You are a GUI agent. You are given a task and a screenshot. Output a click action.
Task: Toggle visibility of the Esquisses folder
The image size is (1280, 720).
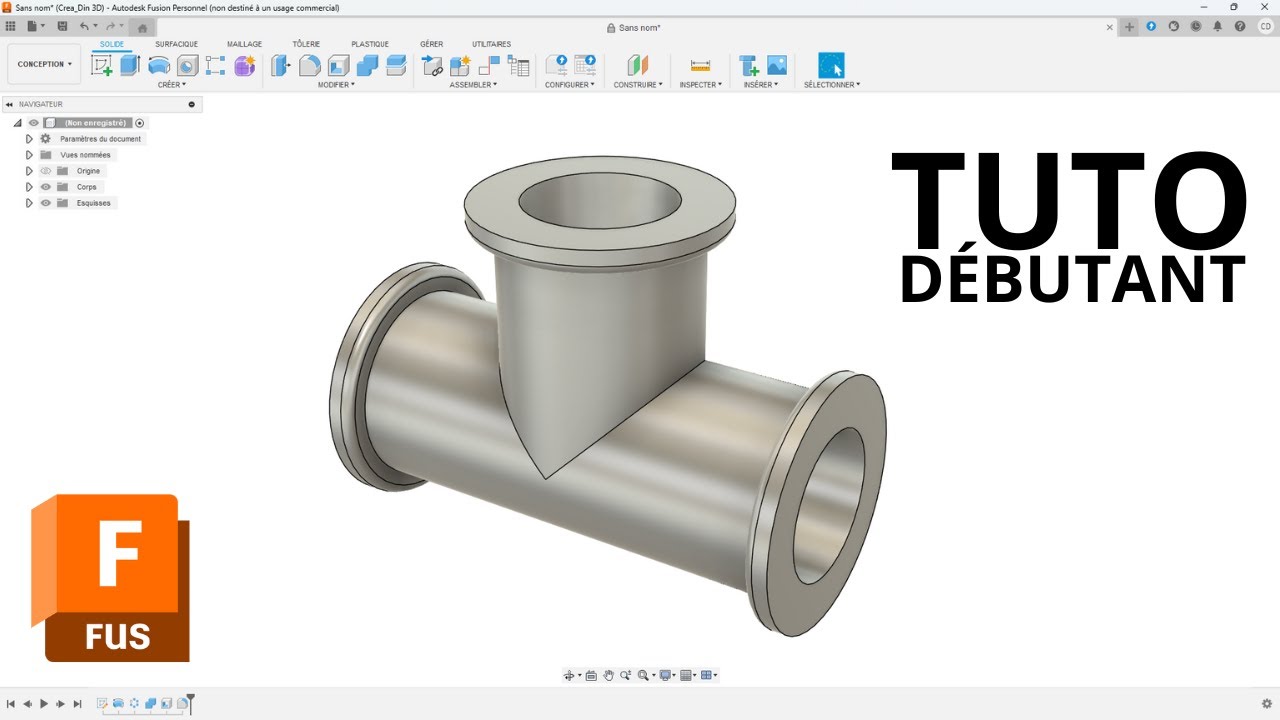[x=45, y=202]
